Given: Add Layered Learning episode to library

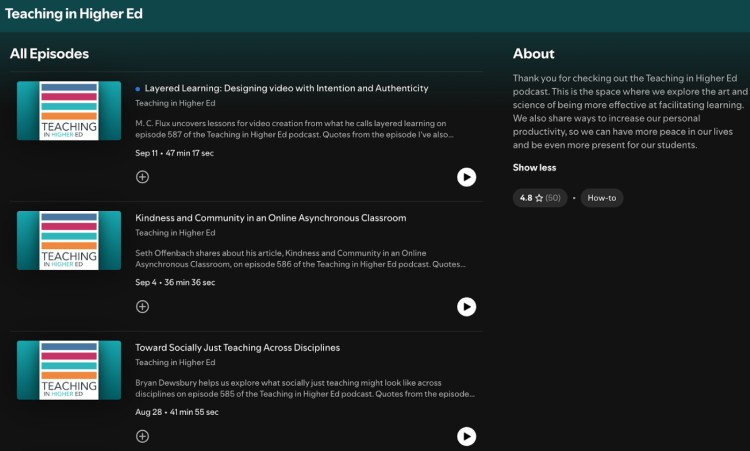Looking at the screenshot, I should [x=142, y=177].
